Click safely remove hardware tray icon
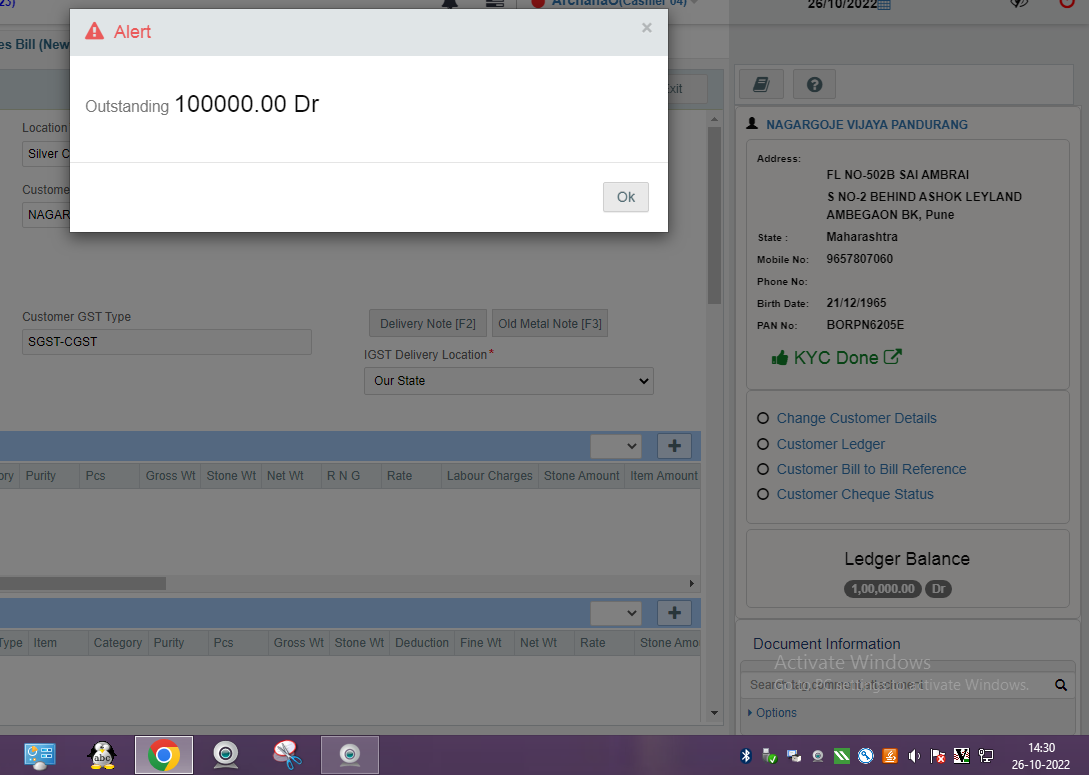 click(x=770, y=756)
